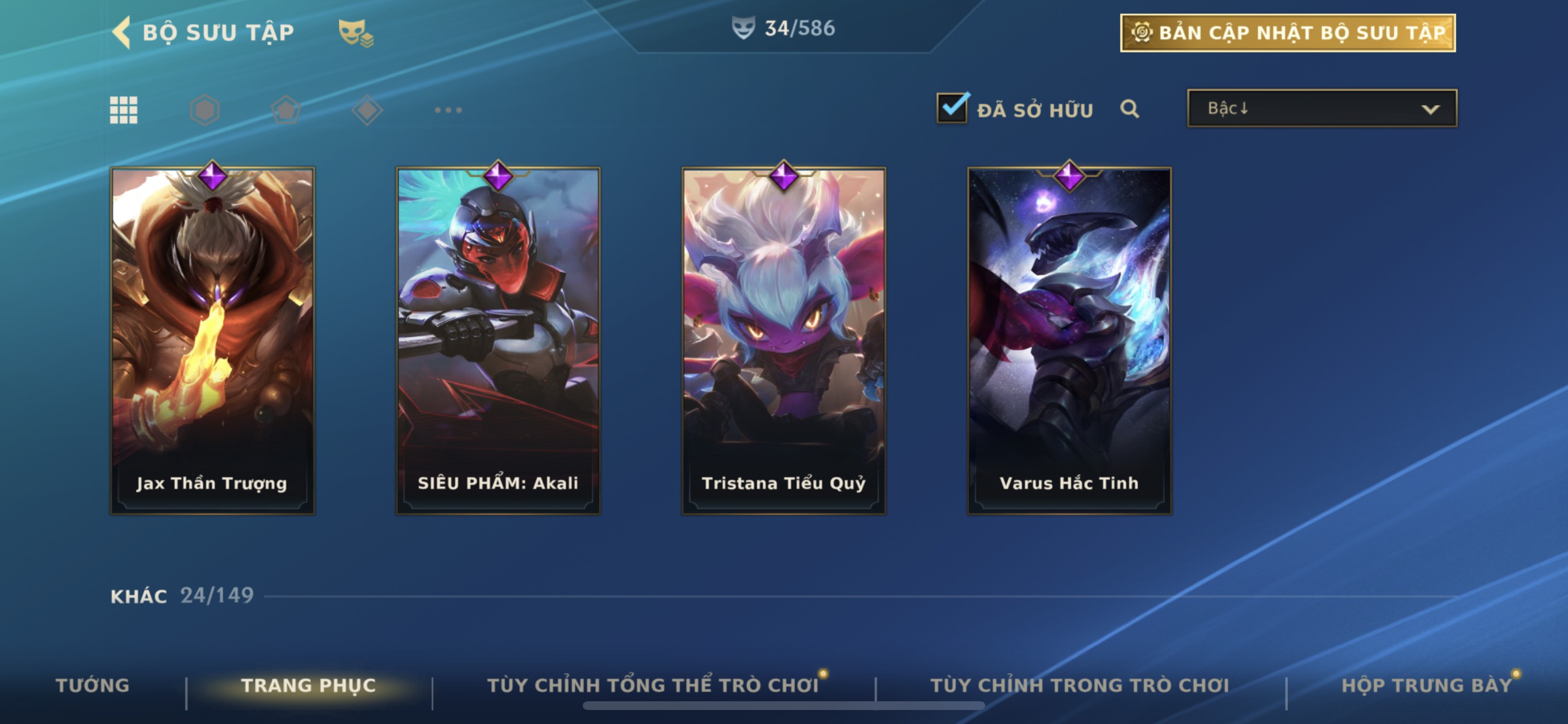Open the Varus Hắc Tinh skin card

click(1069, 340)
